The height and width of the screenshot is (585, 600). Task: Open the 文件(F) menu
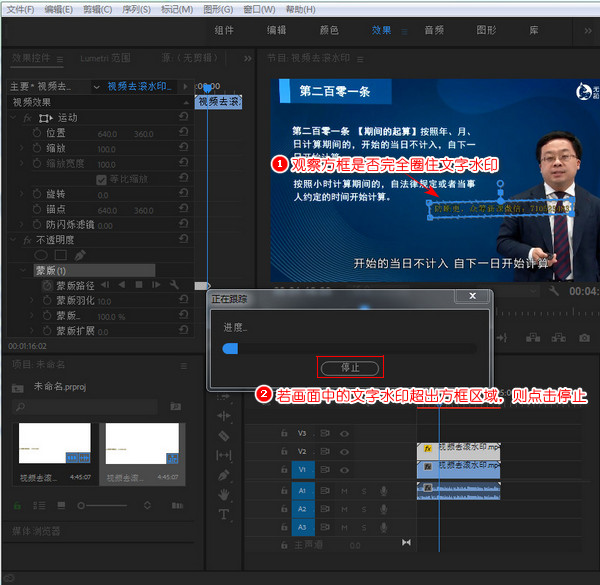[x=20, y=9]
